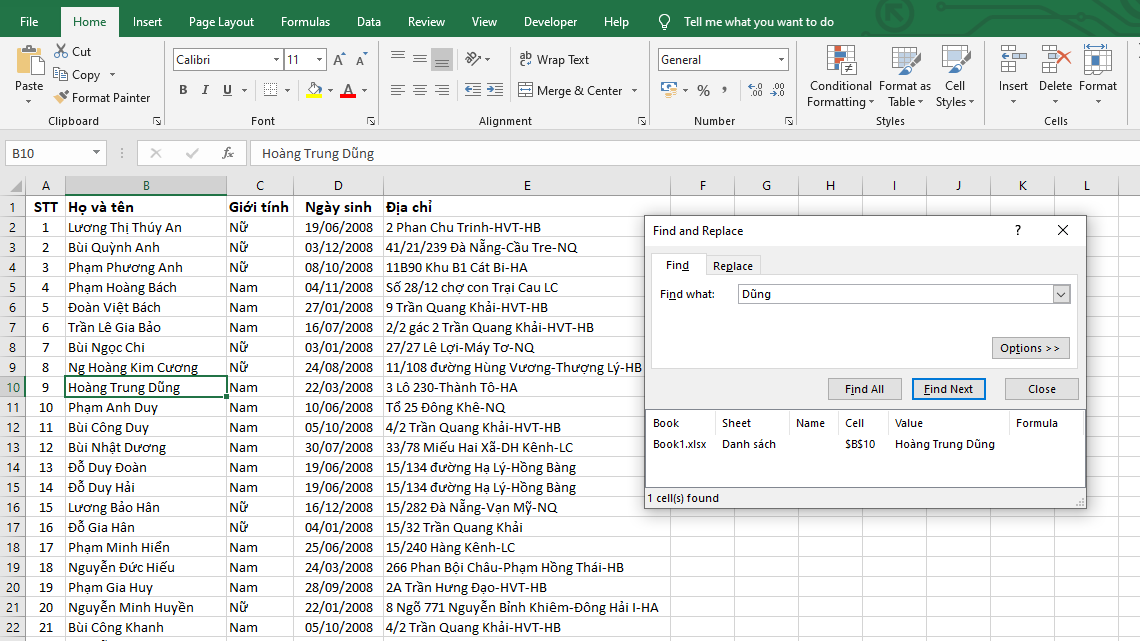Viewport: 1140px width, 641px height.
Task: Open the Formulas ribbon tab
Action: (305, 20)
